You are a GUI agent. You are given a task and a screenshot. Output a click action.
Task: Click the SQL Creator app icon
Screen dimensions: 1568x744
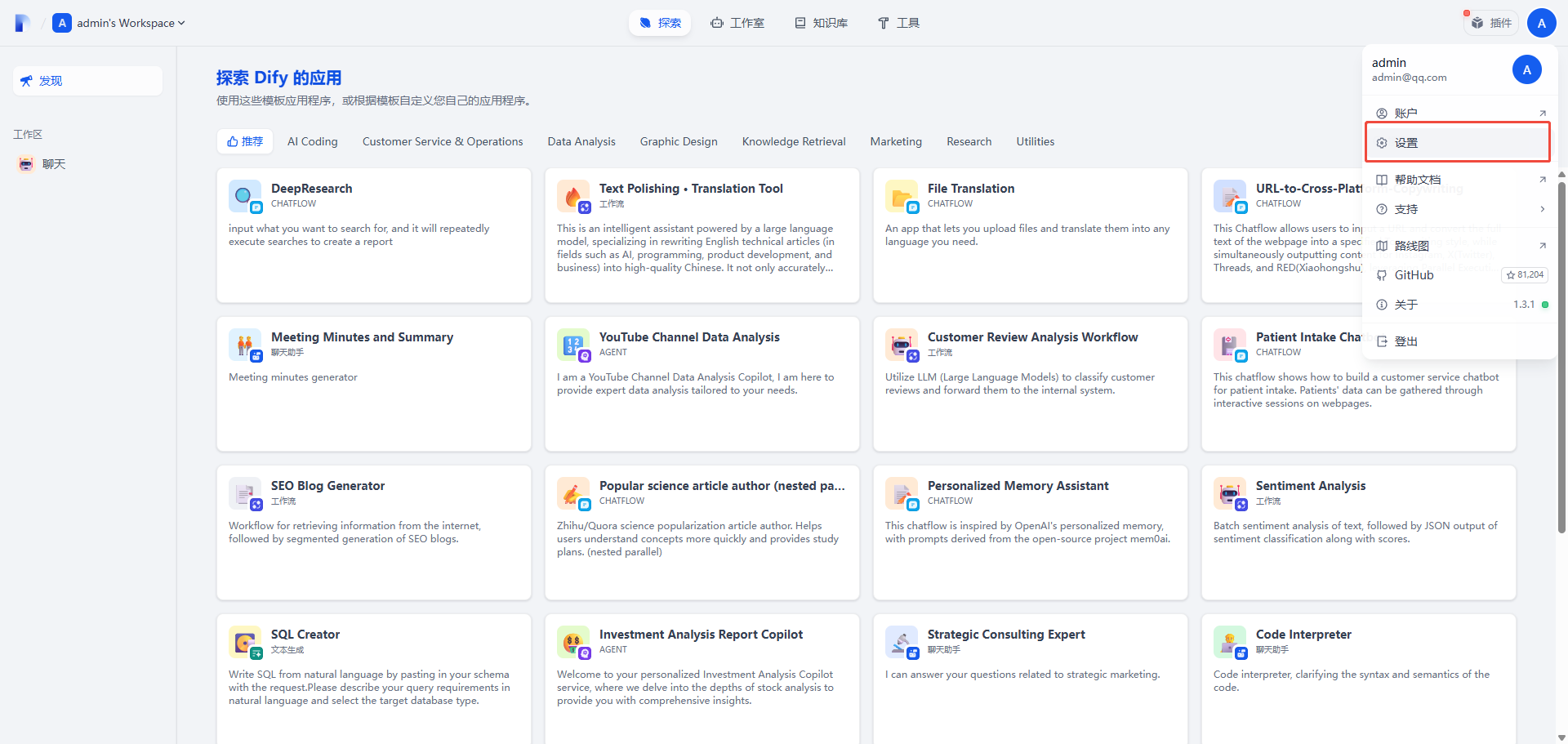point(245,642)
